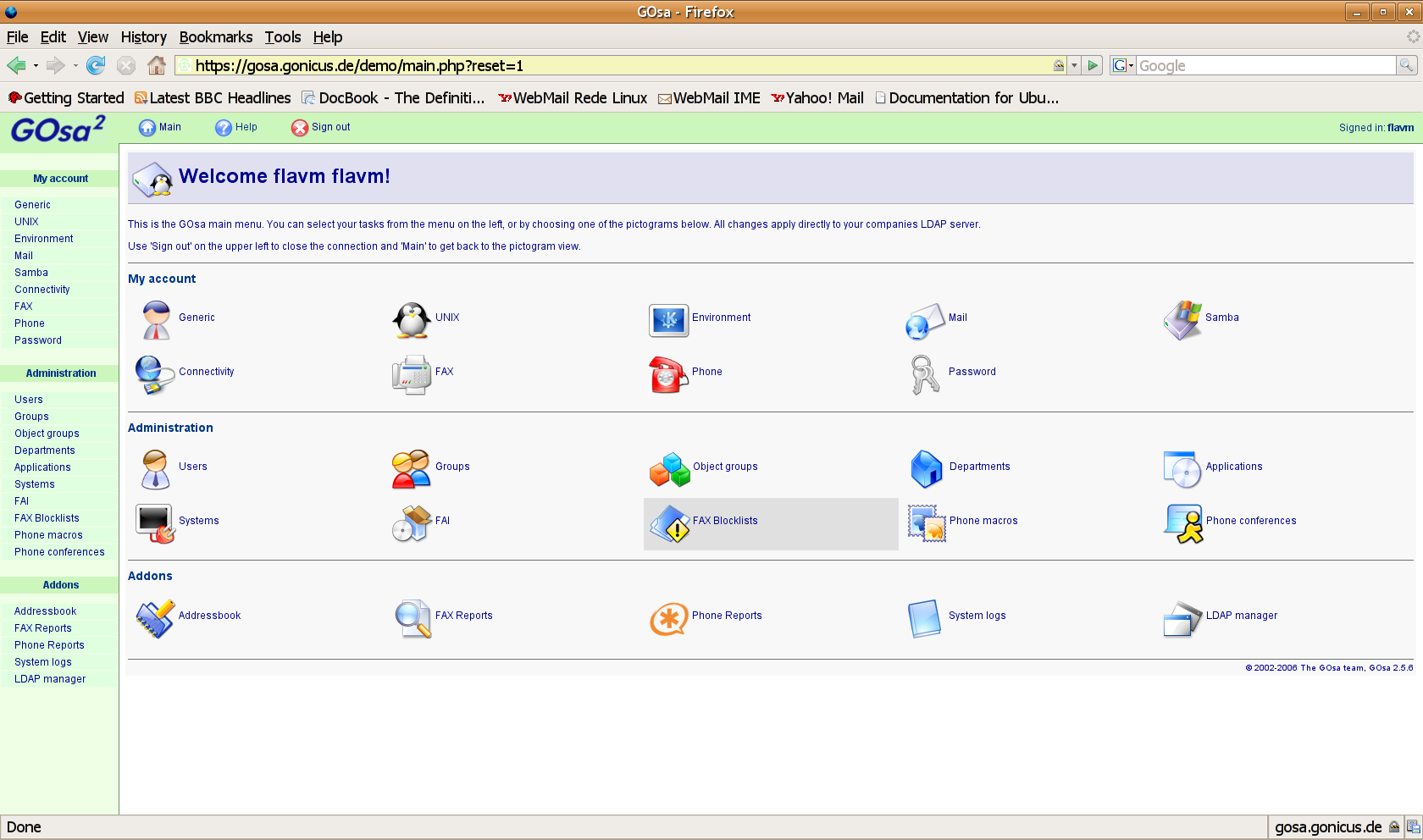This screenshot has height=840, width=1423.
Task: Click the Go arrow next to the URL
Action: coord(1093,65)
